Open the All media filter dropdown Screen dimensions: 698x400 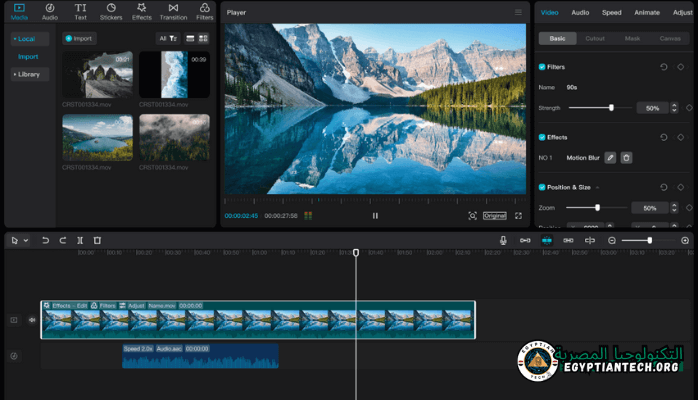coord(167,38)
